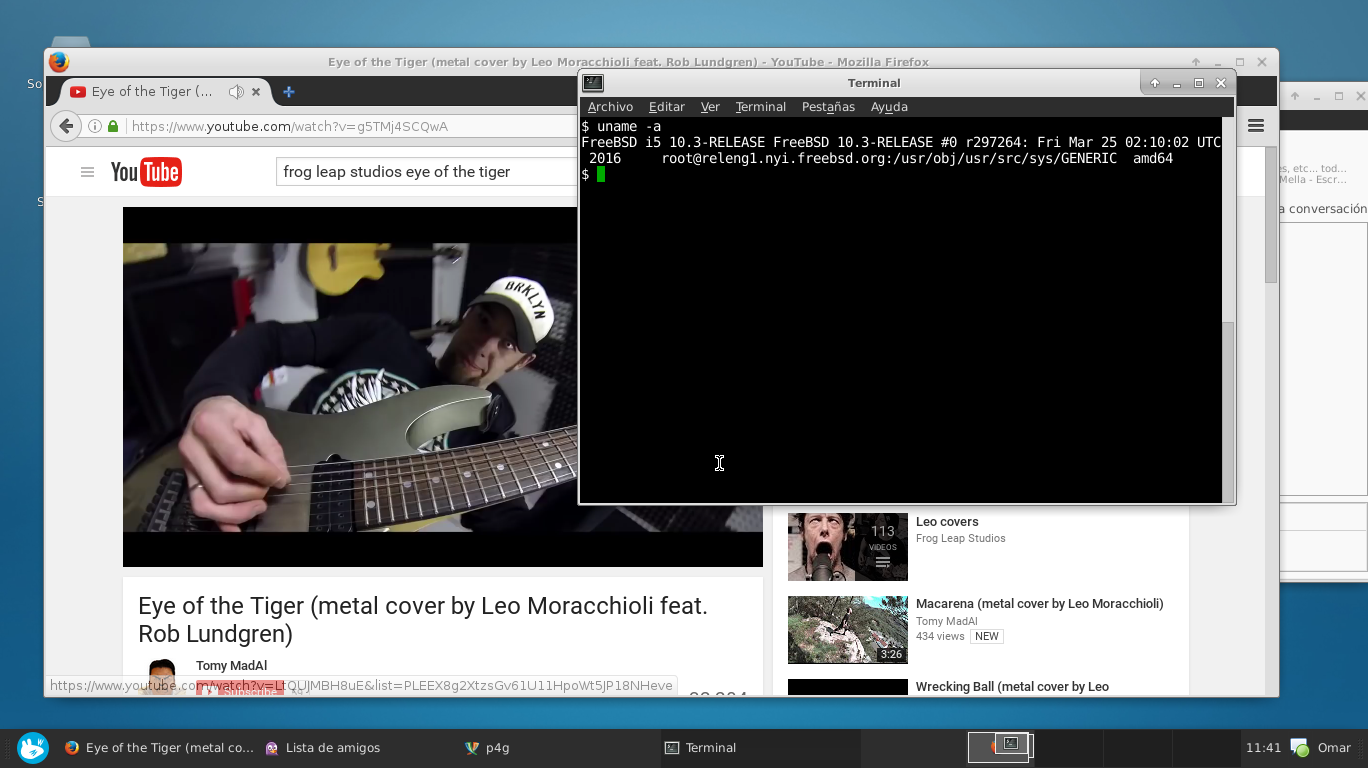The width and height of the screenshot is (1368, 768).
Task: Open the Ver menu in Terminal
Action: click(710, 107)
